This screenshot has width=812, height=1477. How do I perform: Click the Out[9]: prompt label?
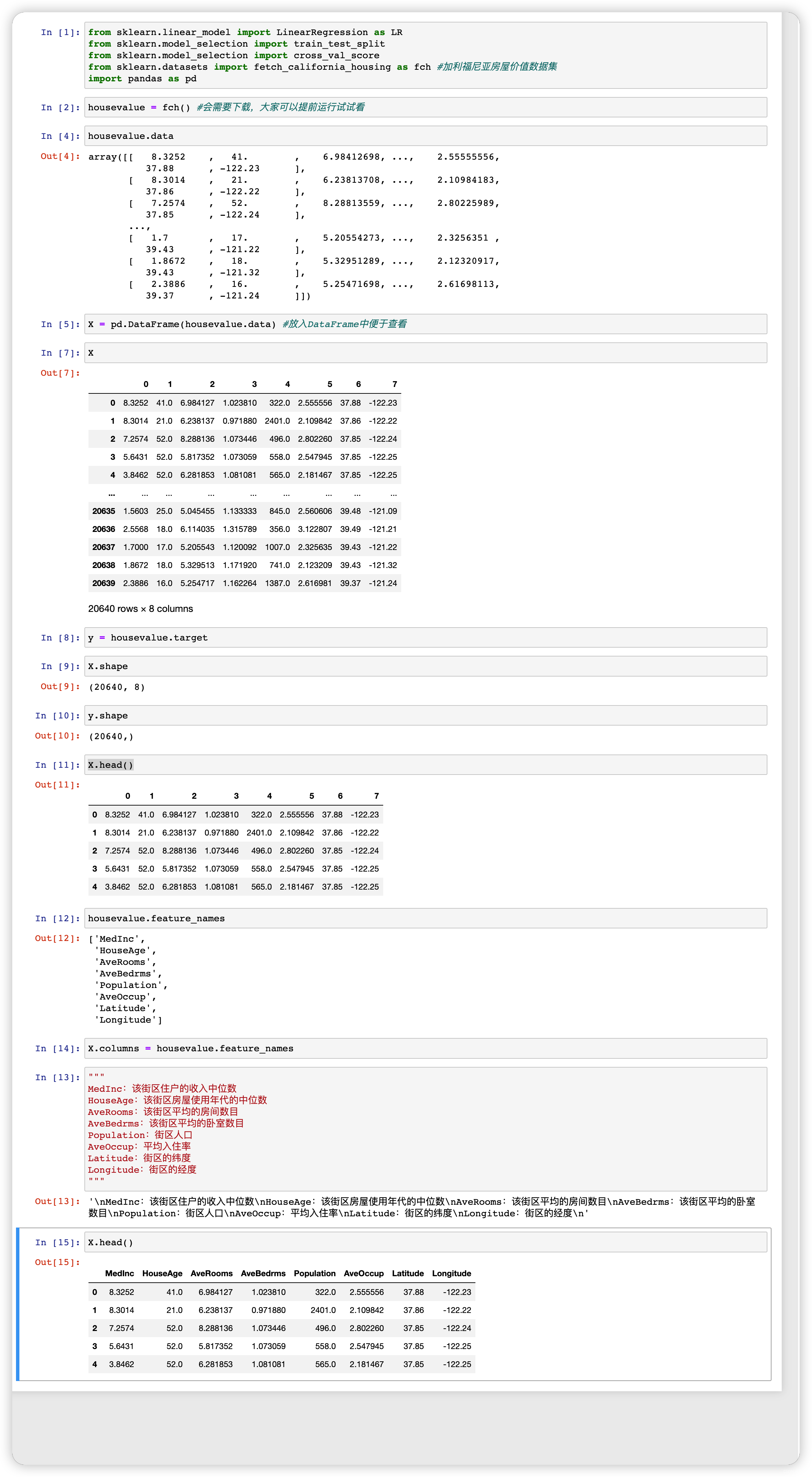60,686
